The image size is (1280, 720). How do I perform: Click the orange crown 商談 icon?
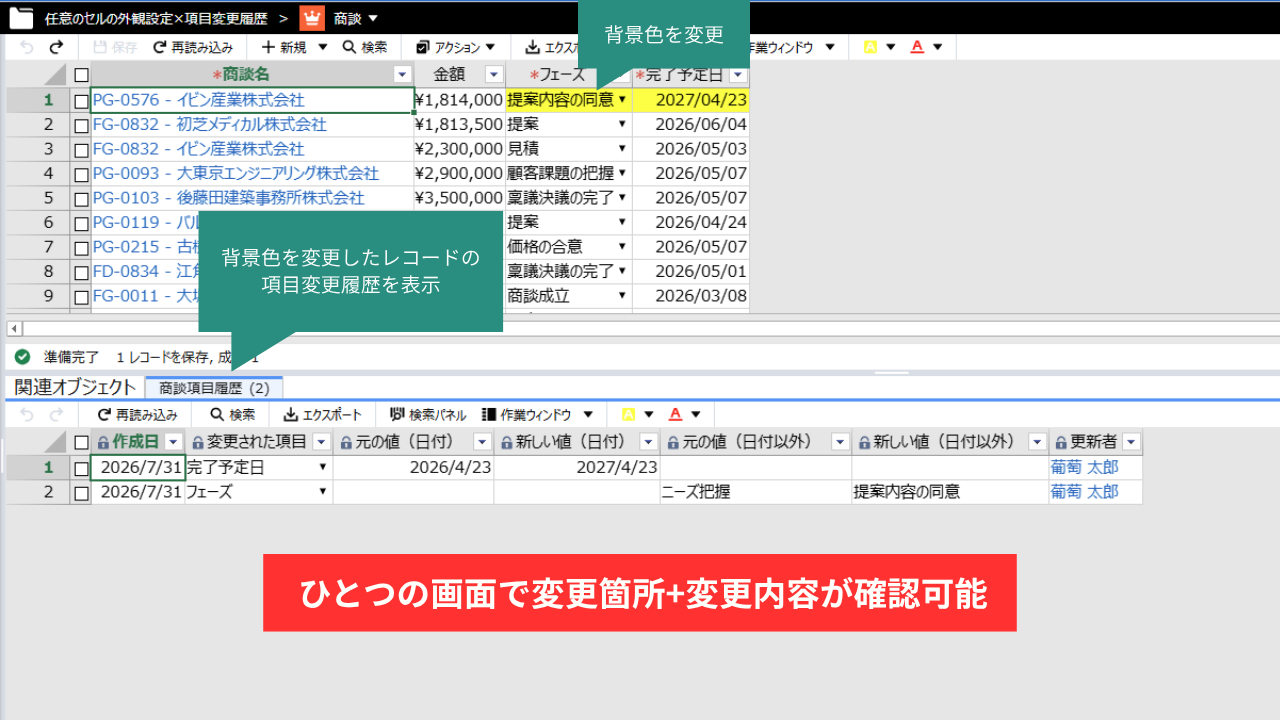[x=312, y=18]
